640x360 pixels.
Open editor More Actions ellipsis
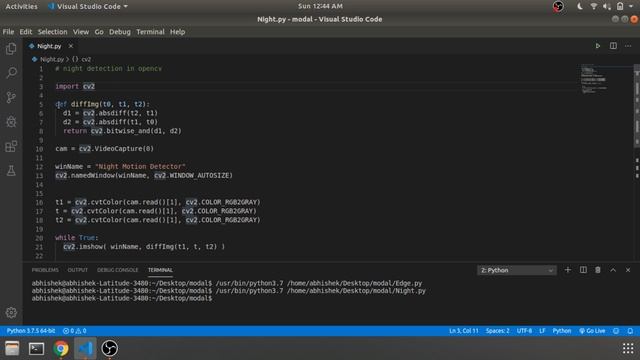(x=628, y=46)
